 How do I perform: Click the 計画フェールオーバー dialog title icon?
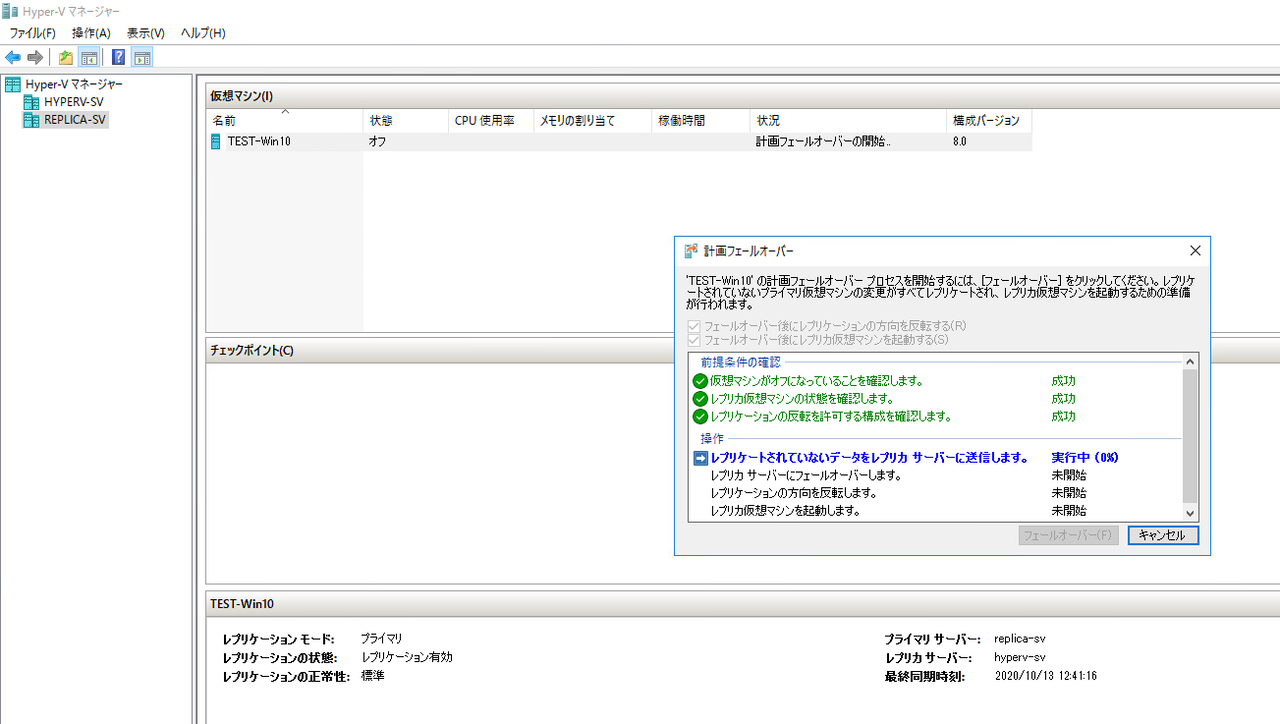coord(691,251)
